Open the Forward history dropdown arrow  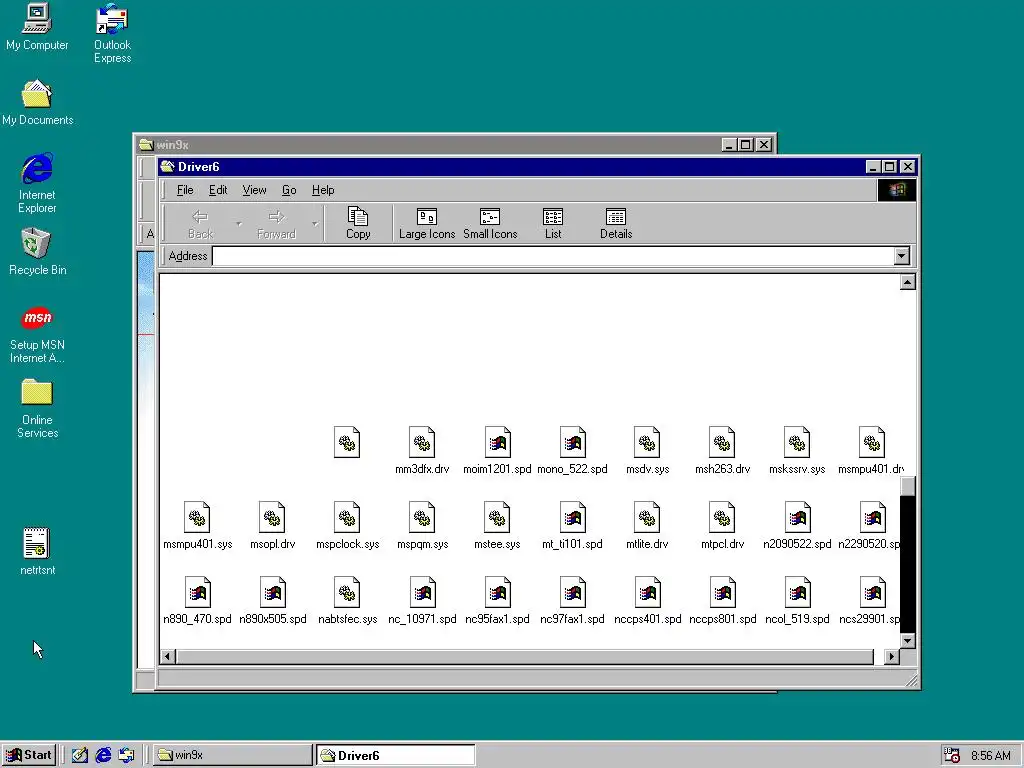coord(315,223)
